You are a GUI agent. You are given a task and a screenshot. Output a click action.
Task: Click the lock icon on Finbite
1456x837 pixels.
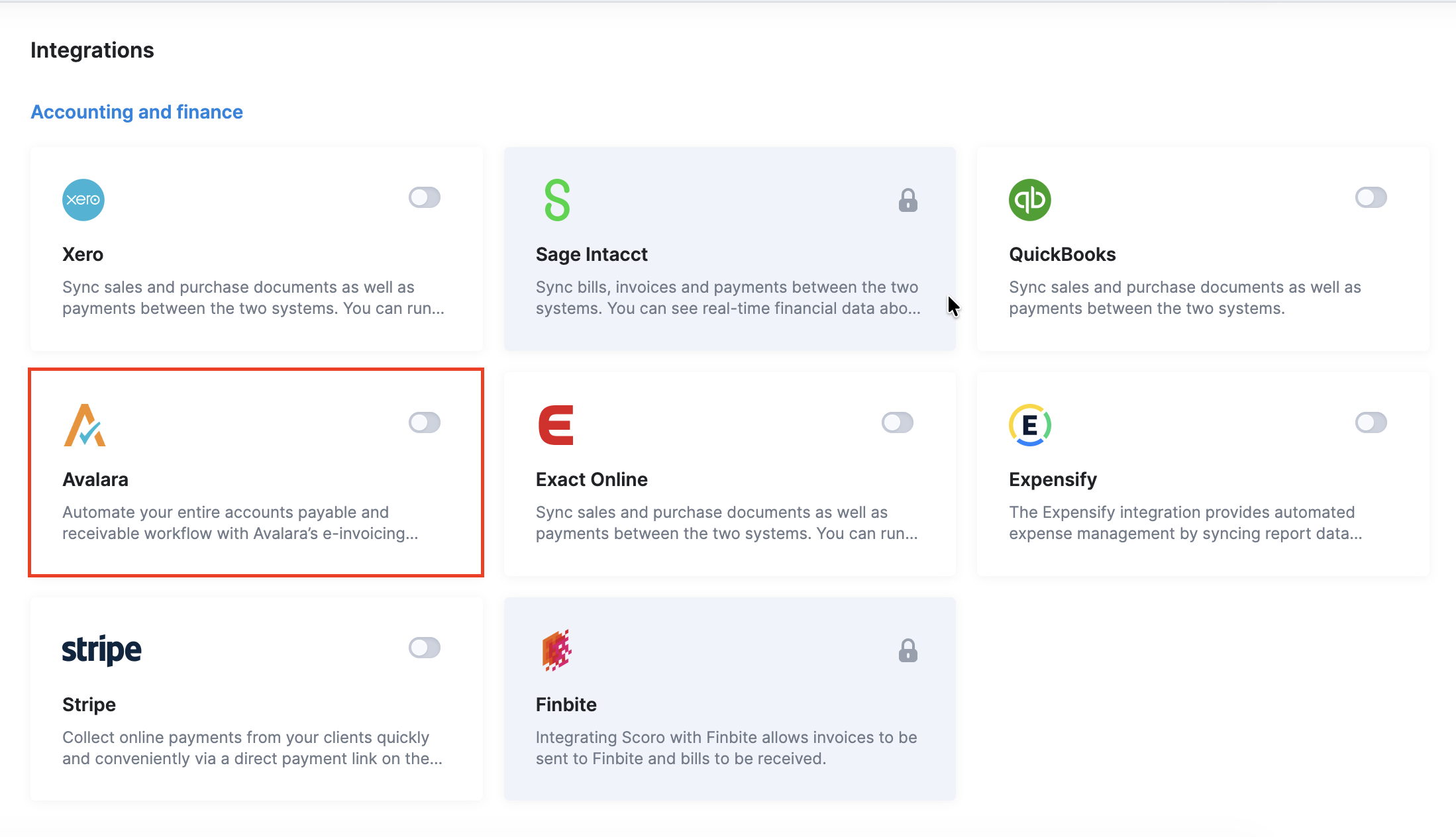pos(908,650)
